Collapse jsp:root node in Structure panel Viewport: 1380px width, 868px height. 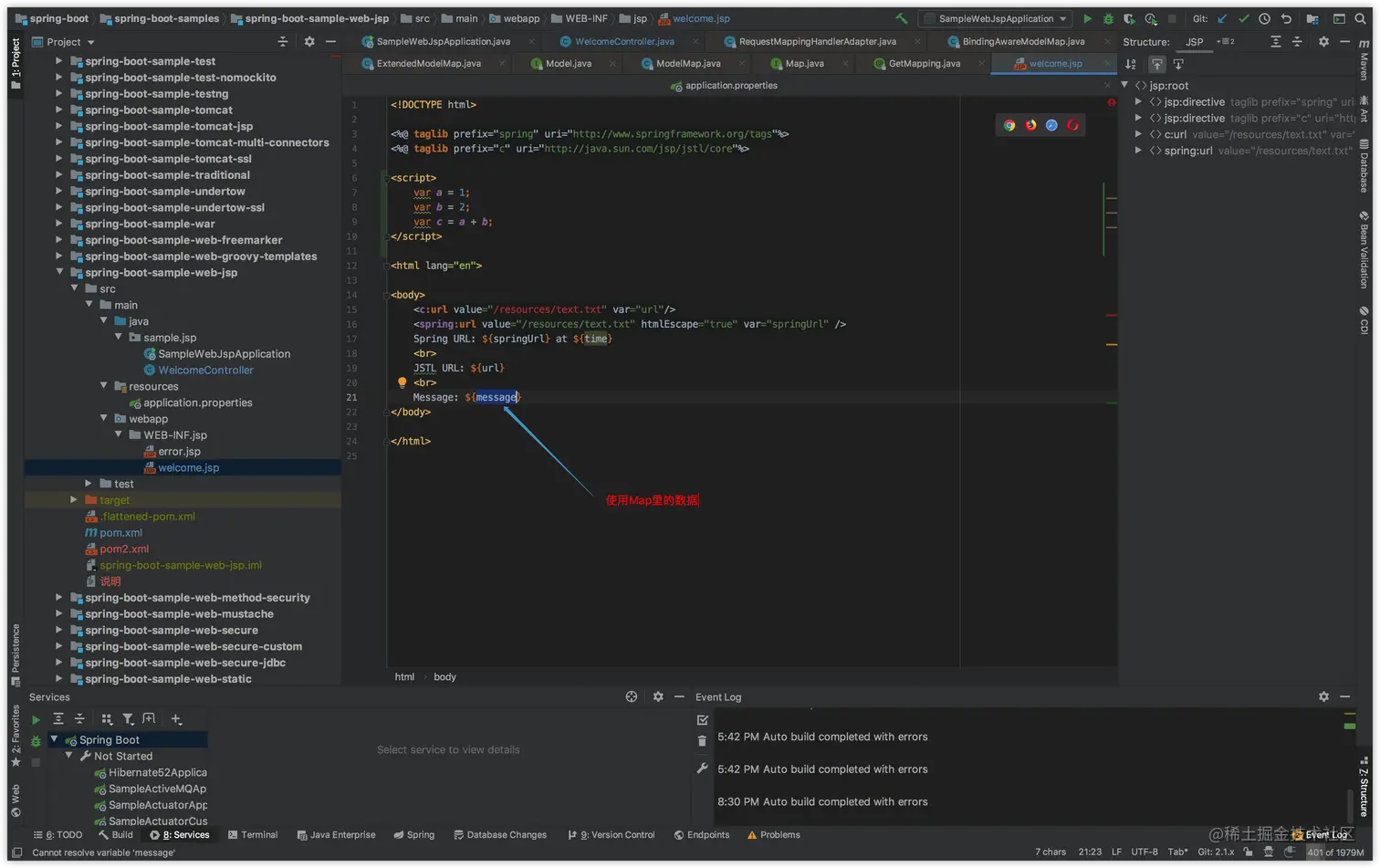click(x=1125, y=85)
